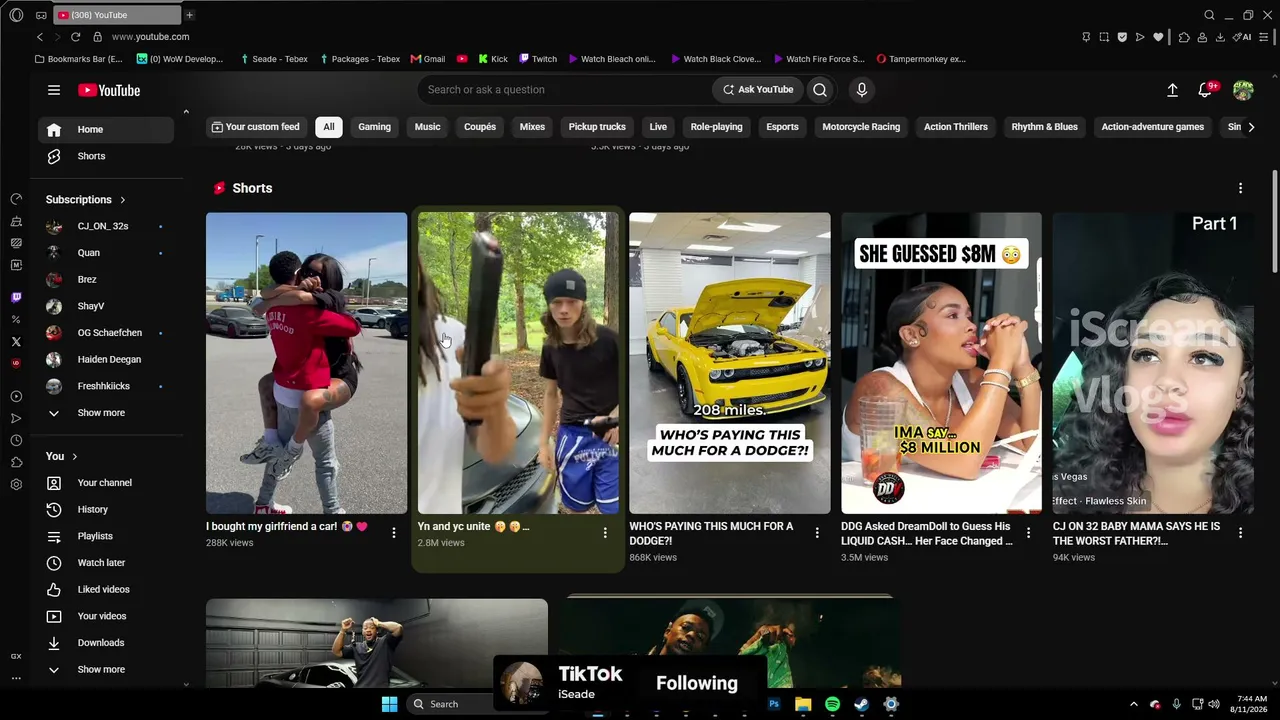The height and width of the screenshot is (720, 1280).
Task: Show hidden system tray icons
Action: tap(1133, 704)
